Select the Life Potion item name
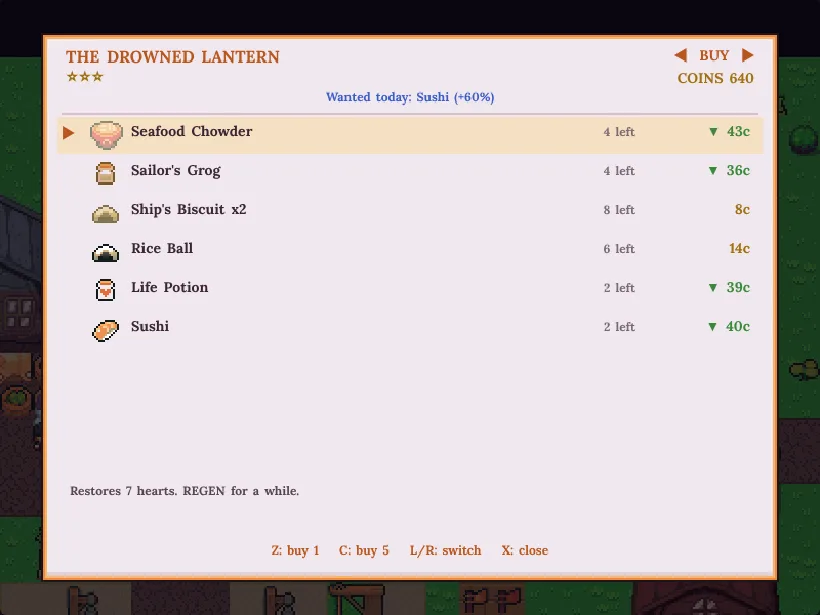The height and width of the screenshot is (615, 820). click(169, 288)
